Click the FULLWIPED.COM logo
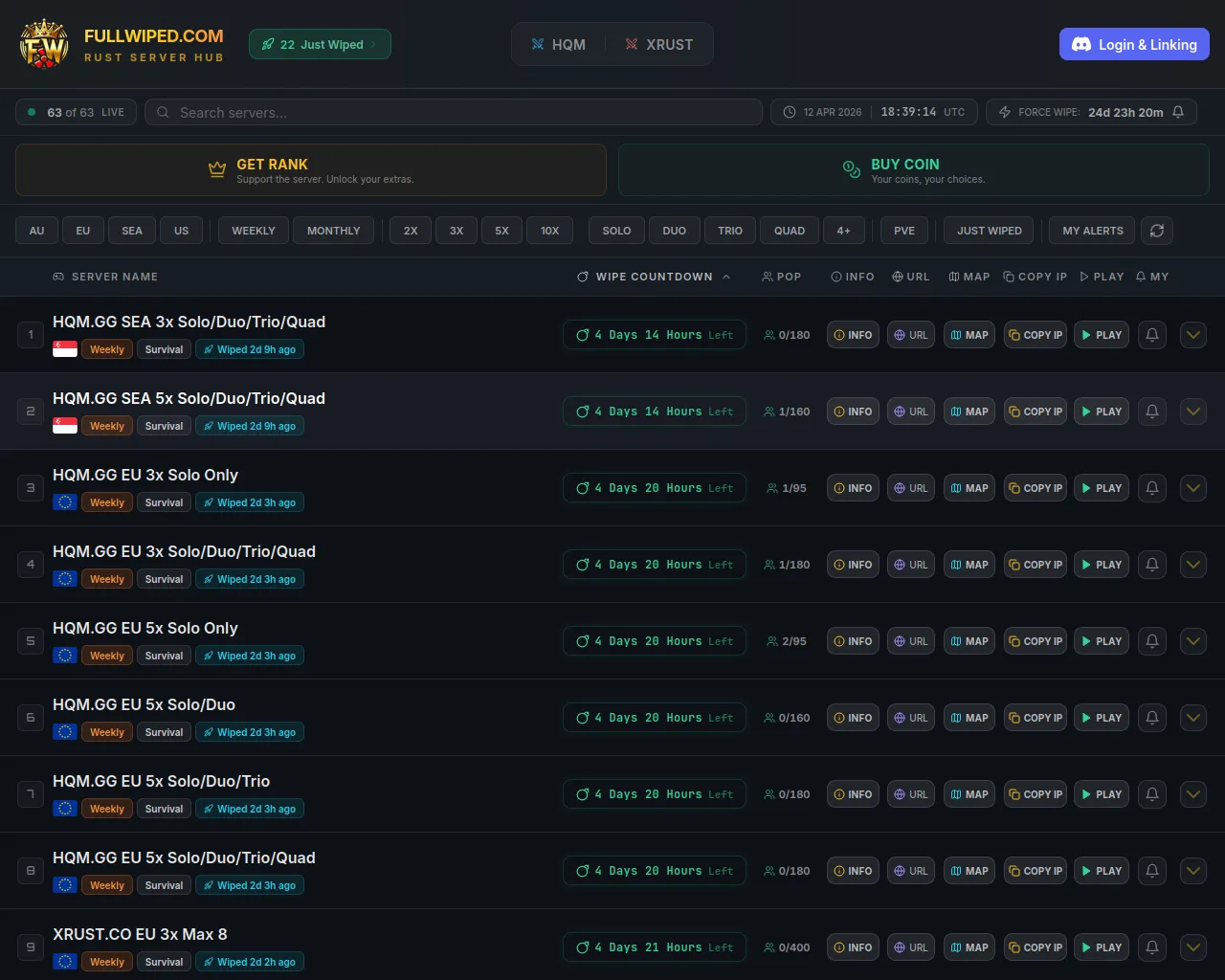 (x=120, y=43)
